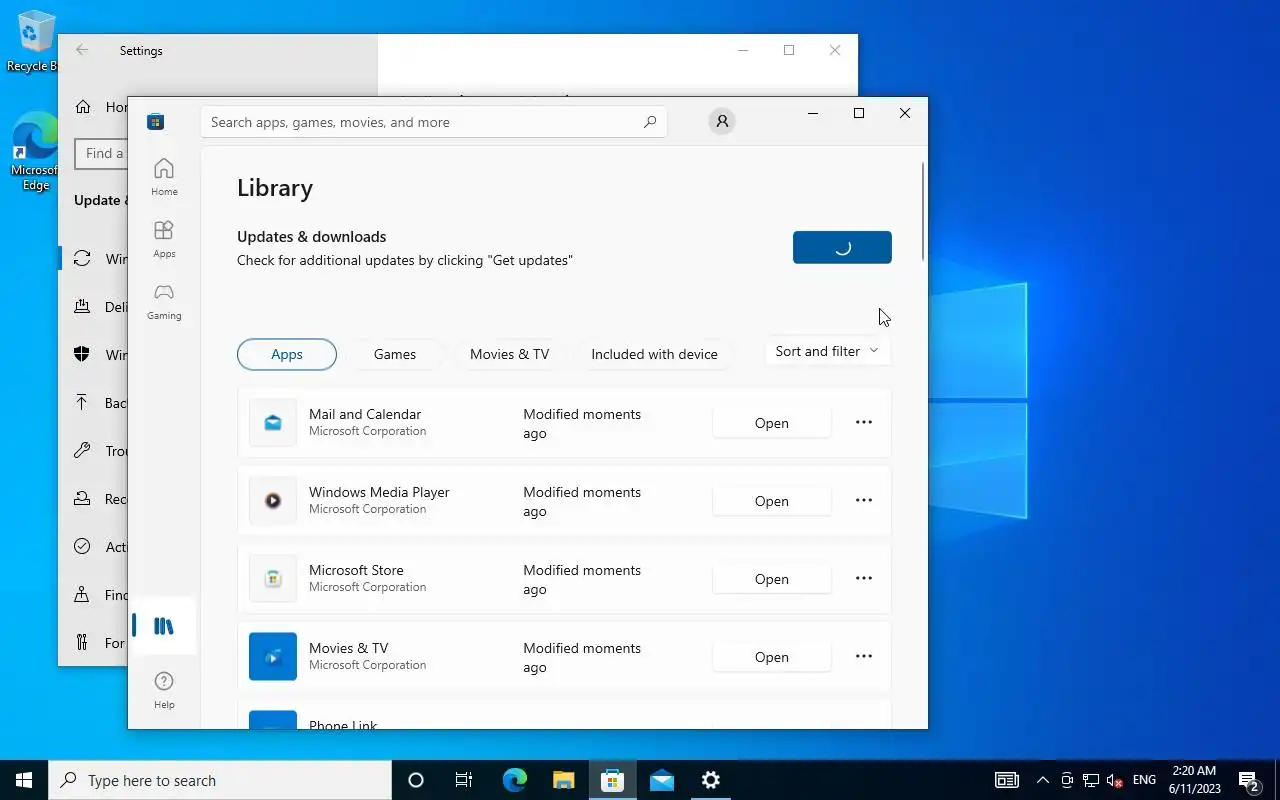Select Windows Security shield icon in Settings
1280x800 pixels.
(x=82, y=355)
